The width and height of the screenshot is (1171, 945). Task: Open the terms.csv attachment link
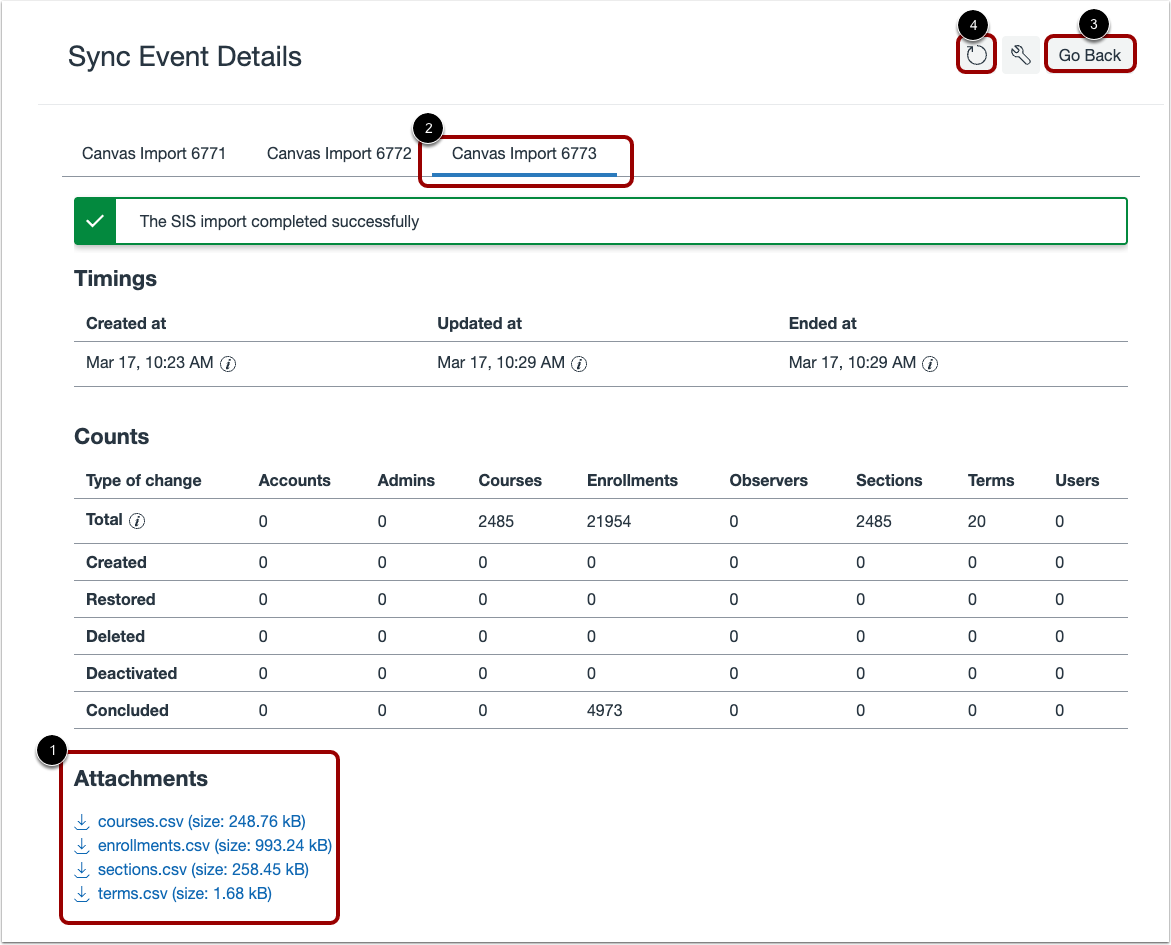click(x=183, y=893)
